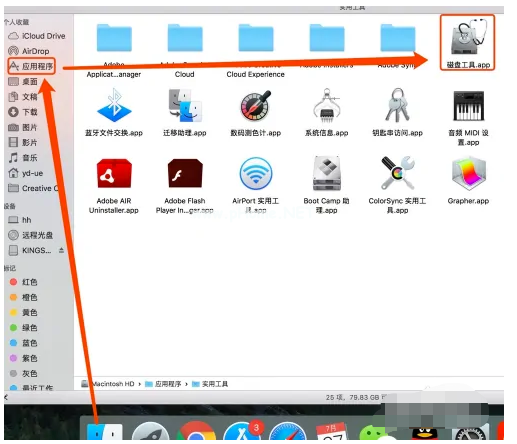The height and width of the screenshot is (444, 517).
Task: Open 数码测色计.app color meter
Action: [x=256, y=105]
